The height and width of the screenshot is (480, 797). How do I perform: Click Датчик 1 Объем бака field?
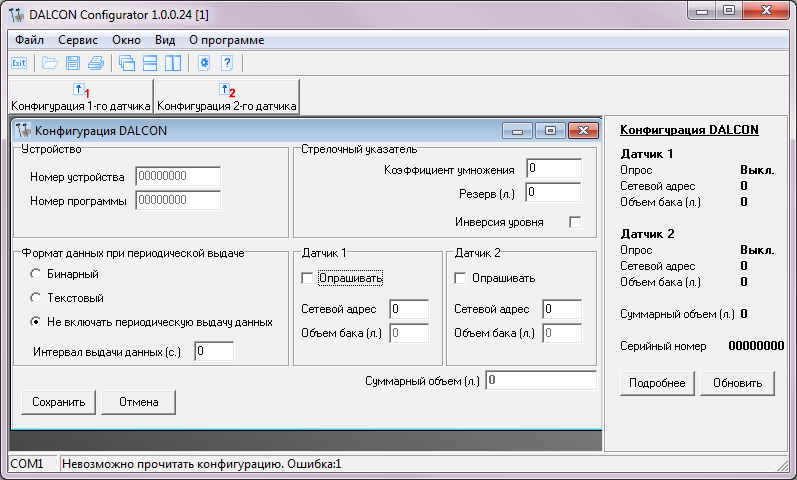pyautogui.click(x=409, y=333)
